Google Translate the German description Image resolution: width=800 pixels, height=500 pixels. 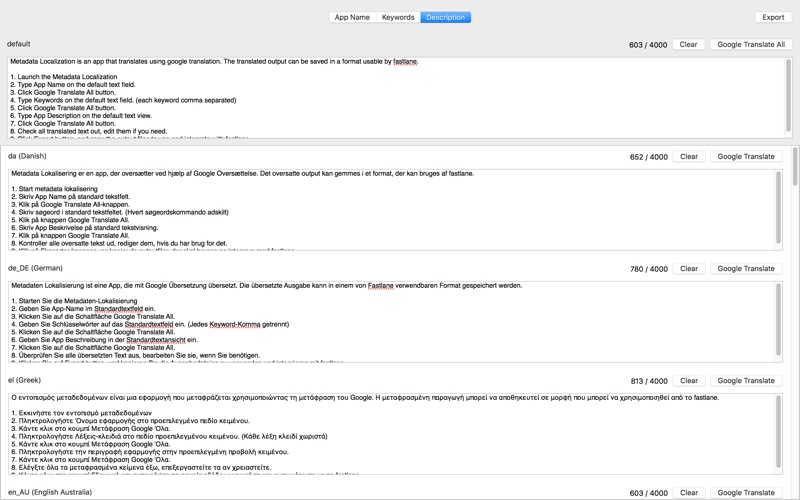click(746, 269)
